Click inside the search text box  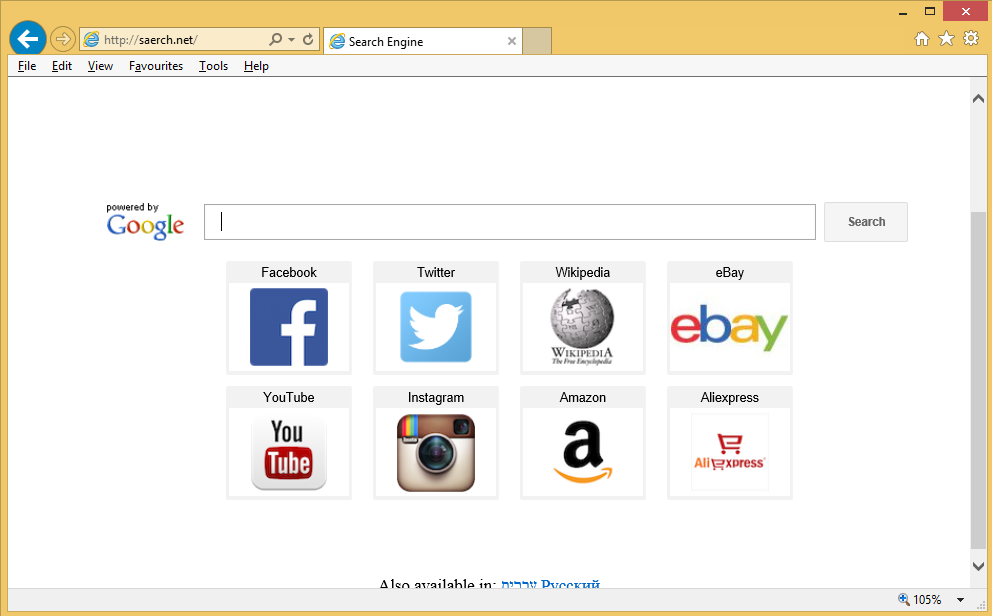pos(510,222)
